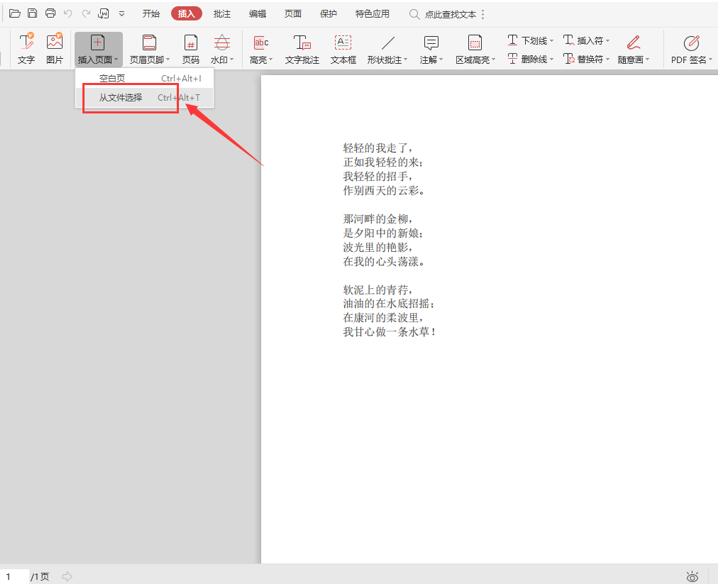720x584 pixels.
Task: Open the PDF 签名 signature tool
Action: pos(691,49)
